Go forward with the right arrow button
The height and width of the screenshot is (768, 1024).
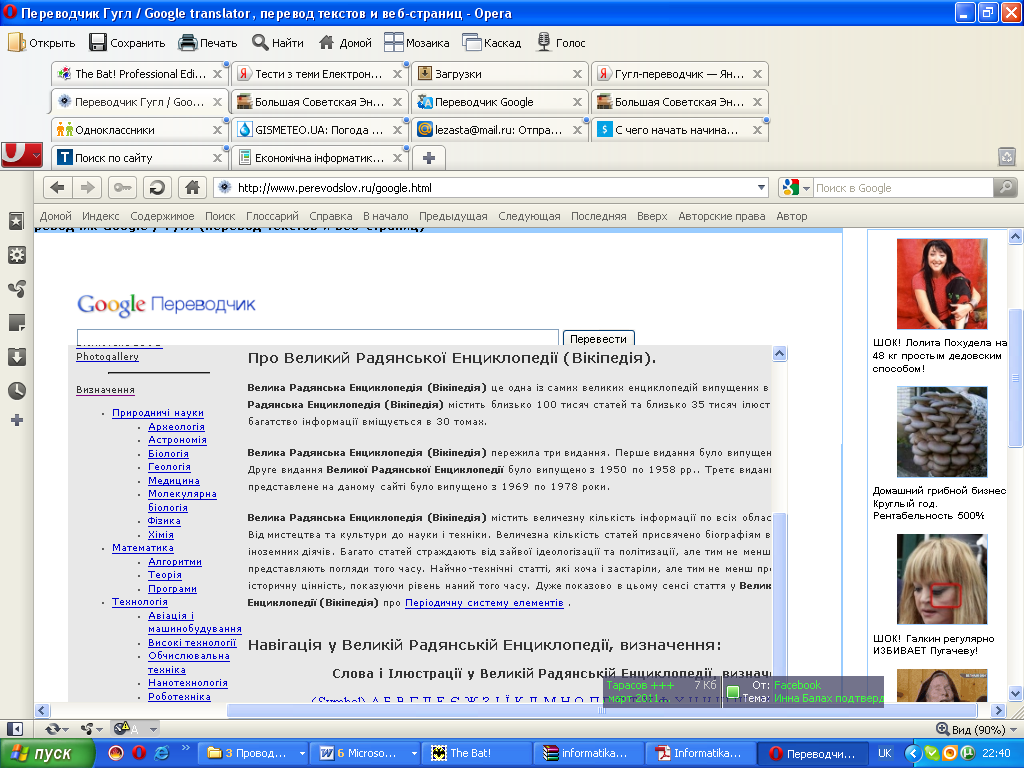87,188
